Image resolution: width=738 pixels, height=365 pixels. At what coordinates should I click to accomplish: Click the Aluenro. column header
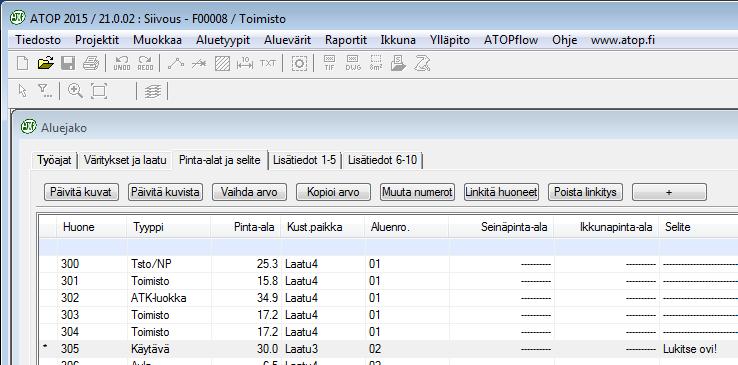coord(407,227)
